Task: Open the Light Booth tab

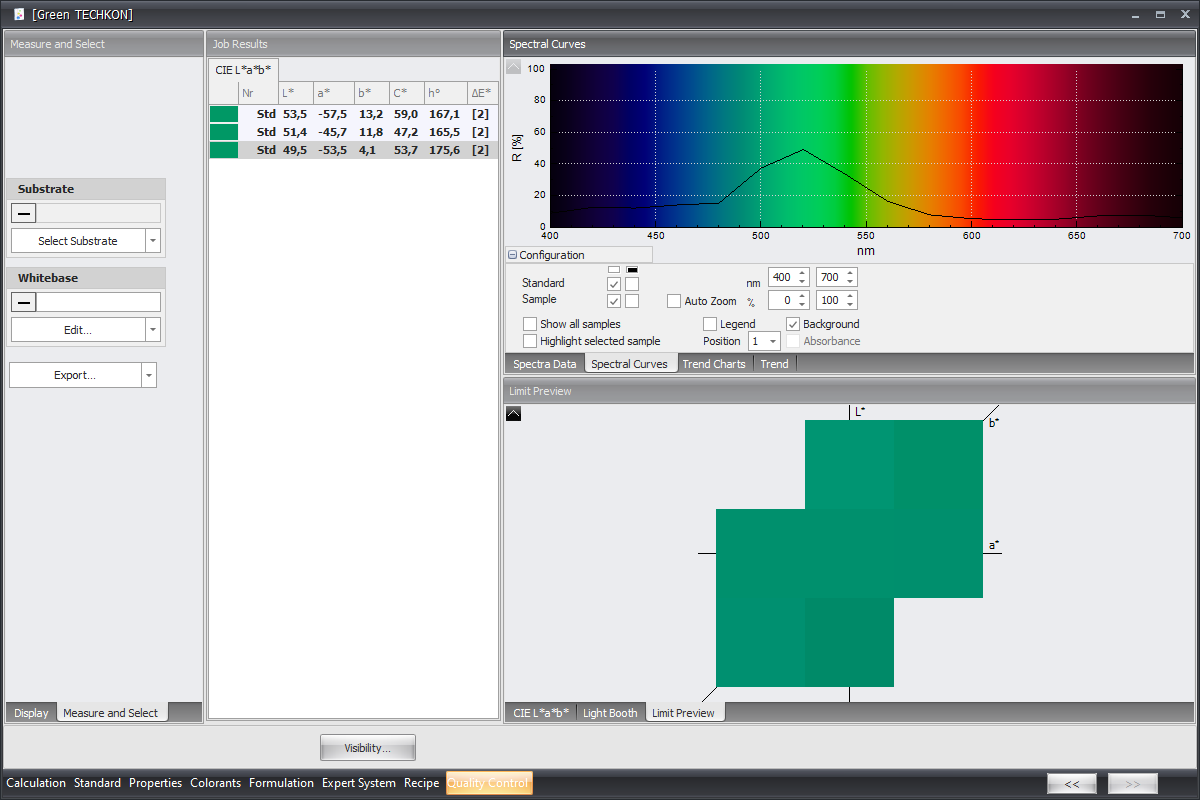Action: coord(610,713)
